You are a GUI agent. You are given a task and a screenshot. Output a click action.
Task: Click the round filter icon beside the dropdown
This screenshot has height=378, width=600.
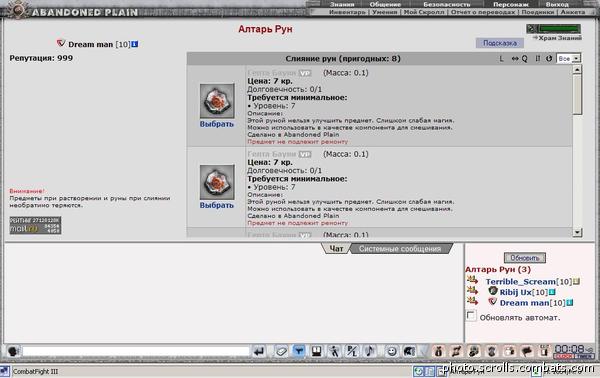[x=549, y=59]
